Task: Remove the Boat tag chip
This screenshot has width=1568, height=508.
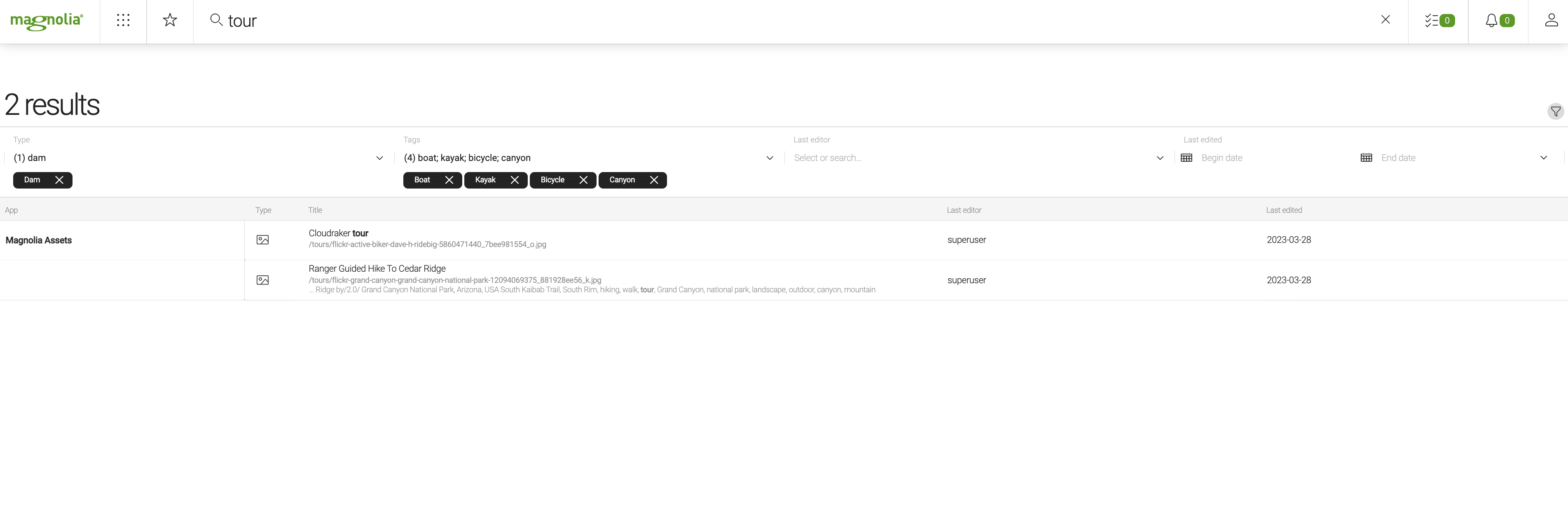Action: pos(449,180)
